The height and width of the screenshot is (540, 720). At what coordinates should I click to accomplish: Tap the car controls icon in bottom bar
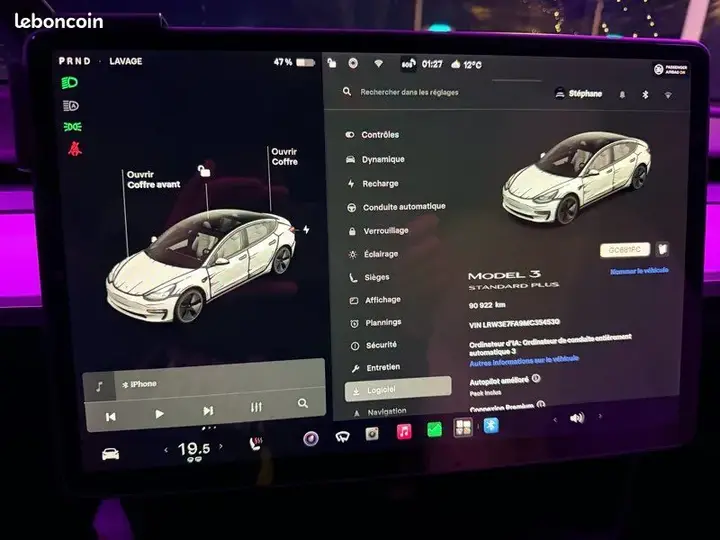(110, 454)
